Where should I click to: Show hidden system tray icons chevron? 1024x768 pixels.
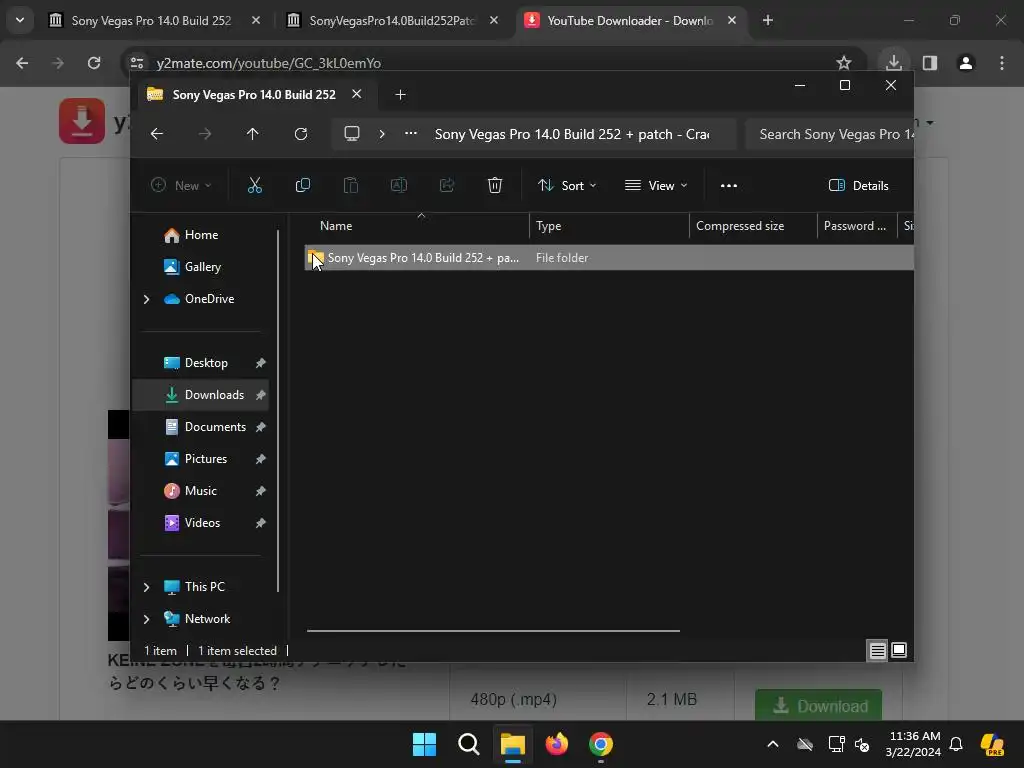(x=773, y=744)
